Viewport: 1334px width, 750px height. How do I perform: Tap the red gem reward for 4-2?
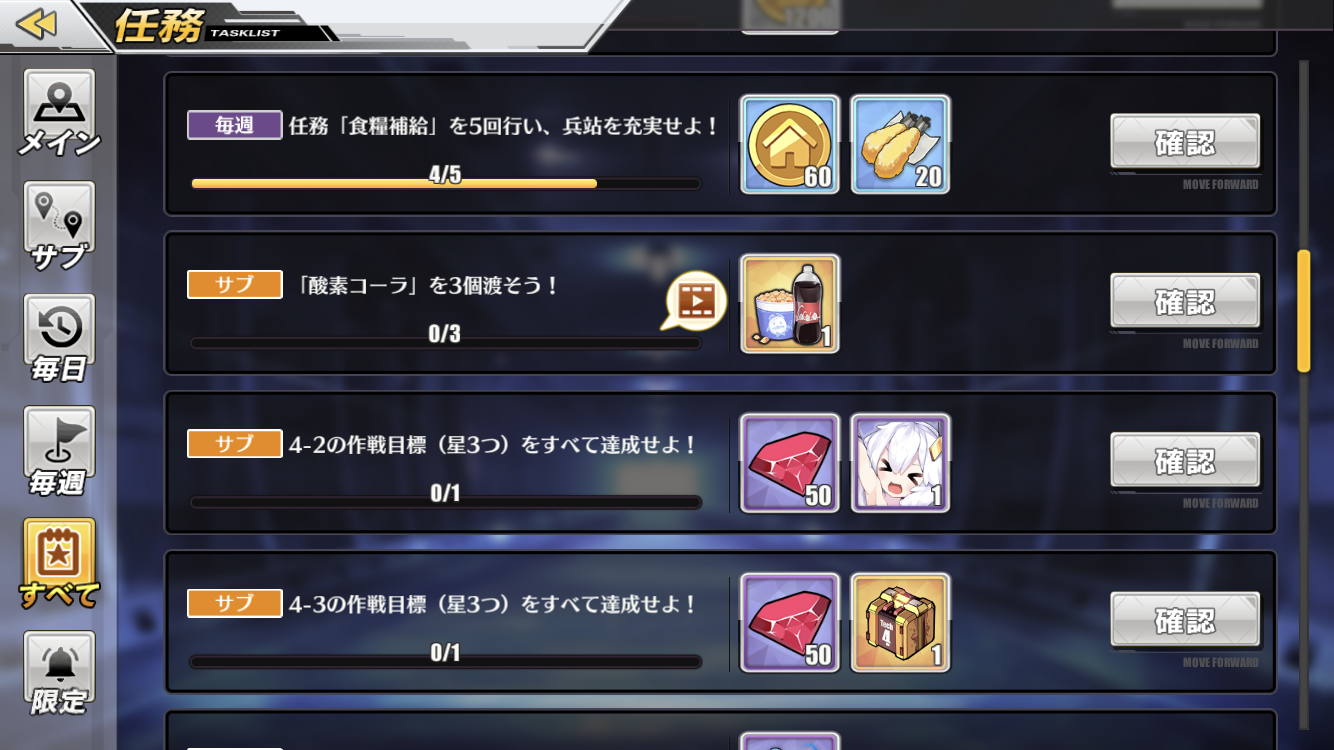[790, 463]
